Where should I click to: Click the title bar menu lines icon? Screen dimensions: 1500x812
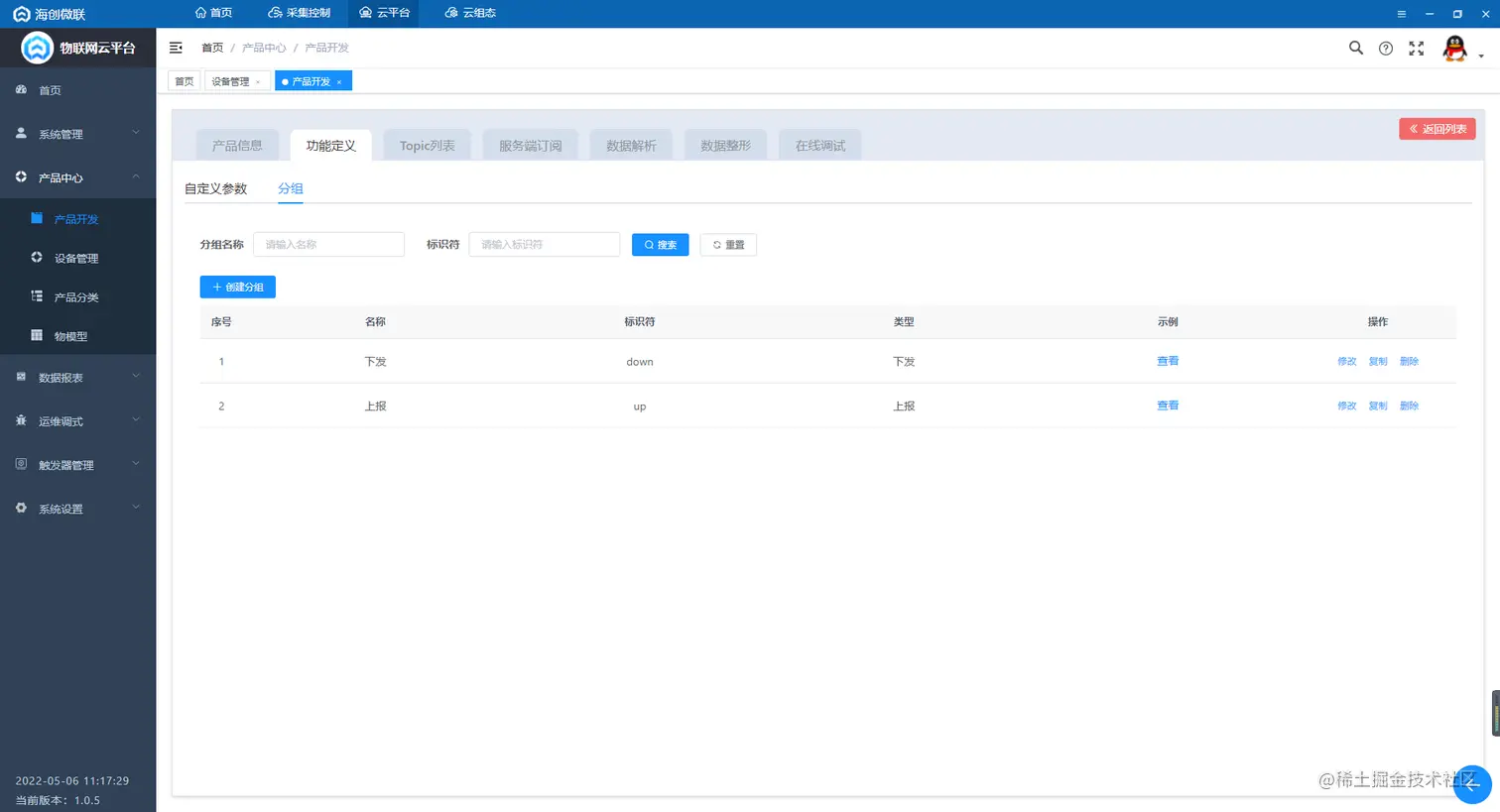[1401, 14]
